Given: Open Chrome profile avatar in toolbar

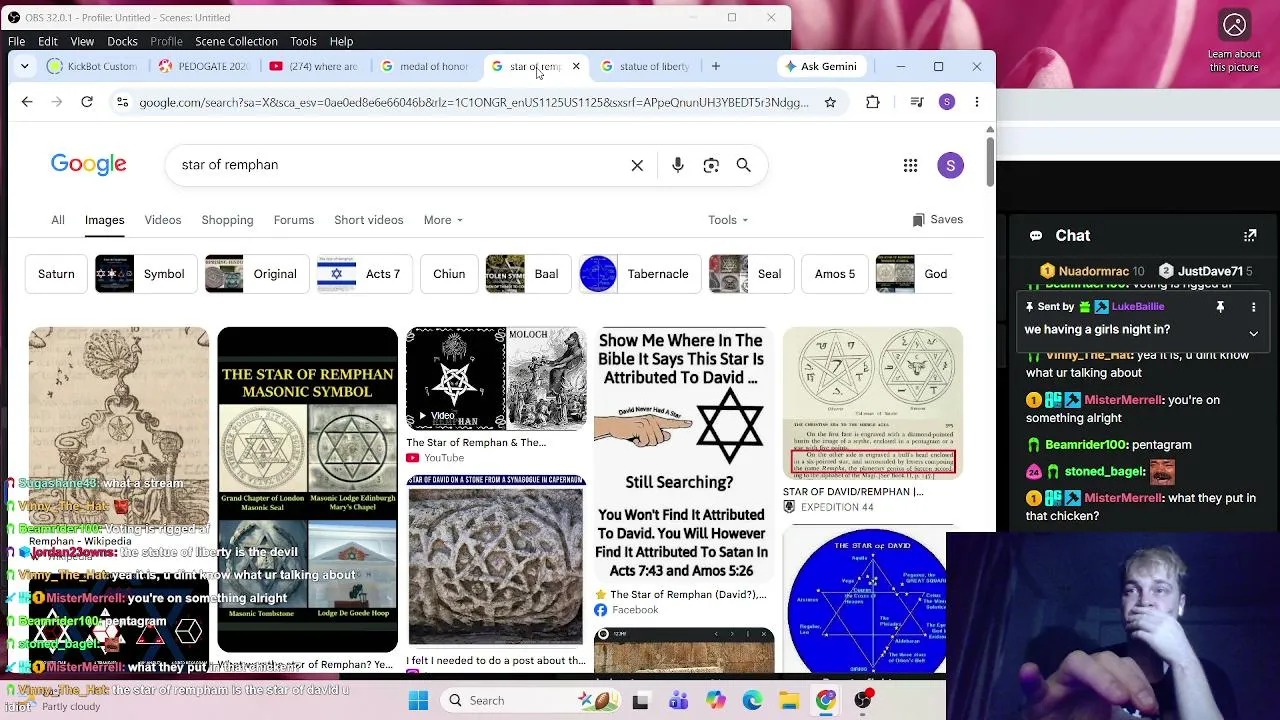Looking at the screenshot, I should (947, 102).
